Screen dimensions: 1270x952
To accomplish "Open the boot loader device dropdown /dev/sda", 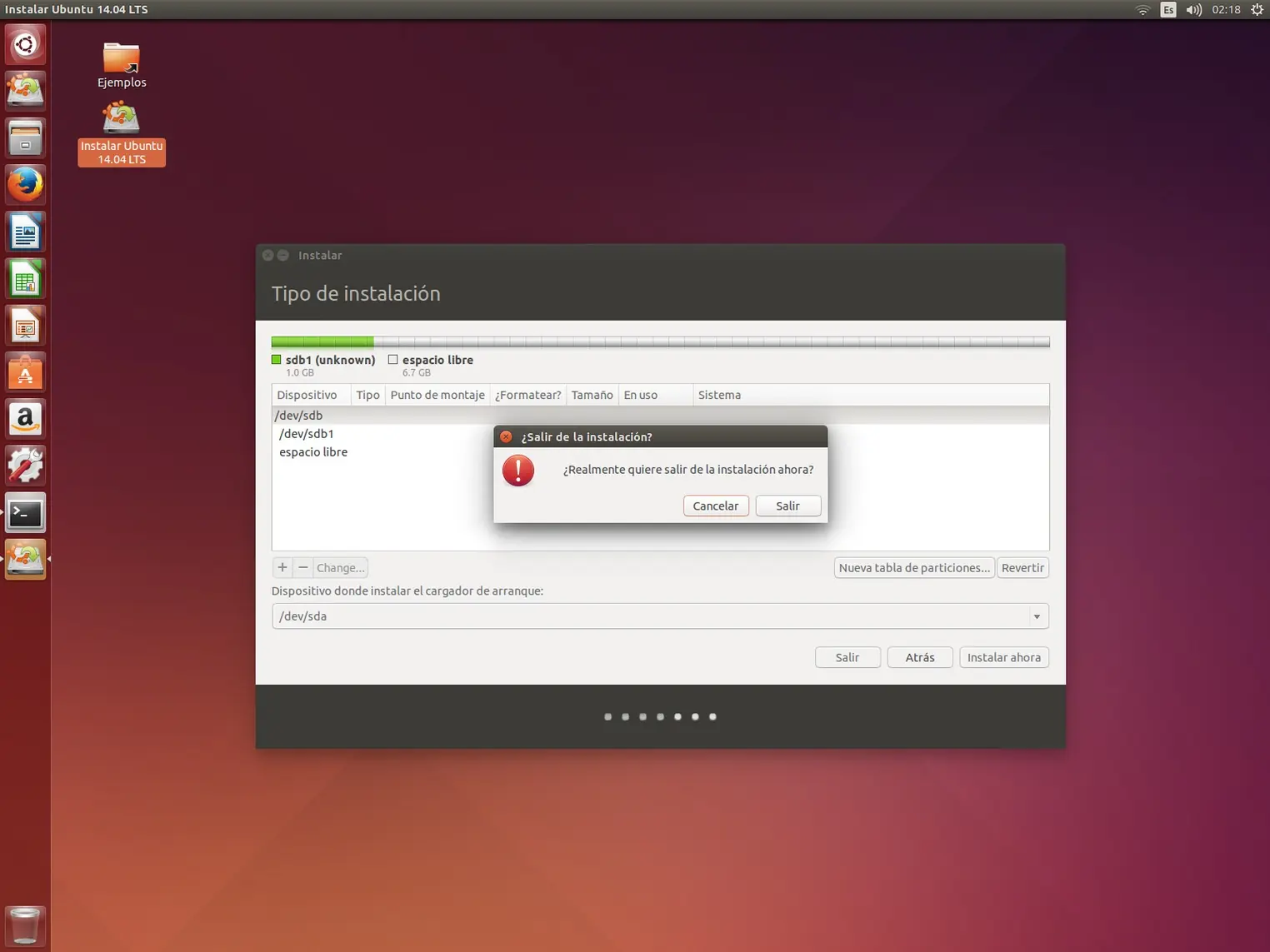I will click(x=660, y=616).
